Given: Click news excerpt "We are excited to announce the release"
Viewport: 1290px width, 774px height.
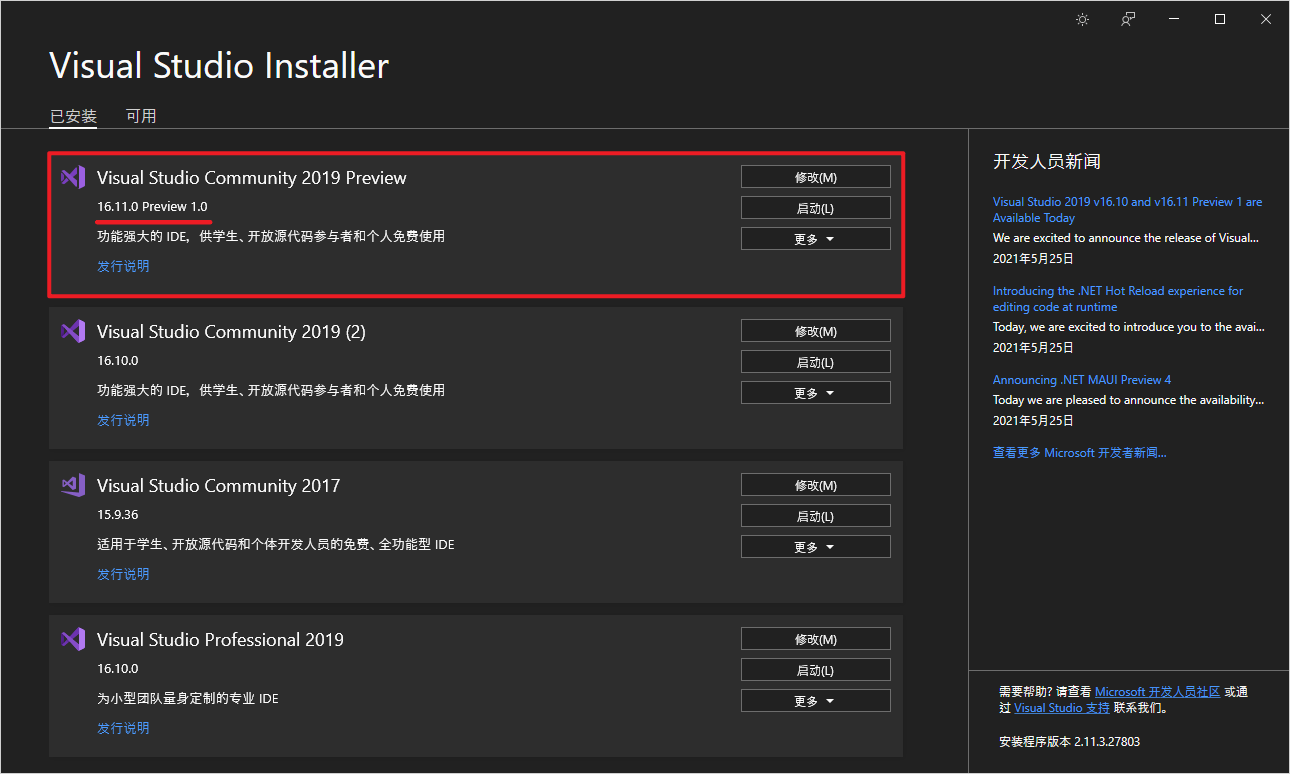Looking at the screenshot, I should (x=1126, y=238).
